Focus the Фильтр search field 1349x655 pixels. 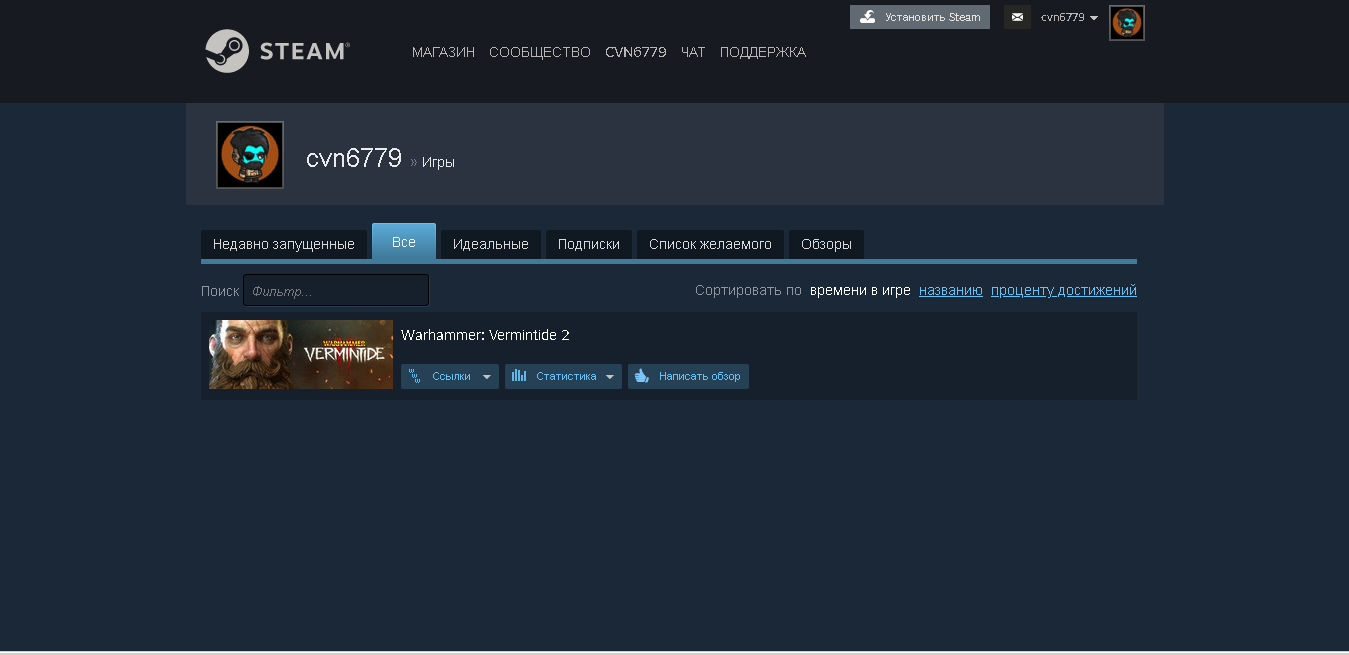336,290
